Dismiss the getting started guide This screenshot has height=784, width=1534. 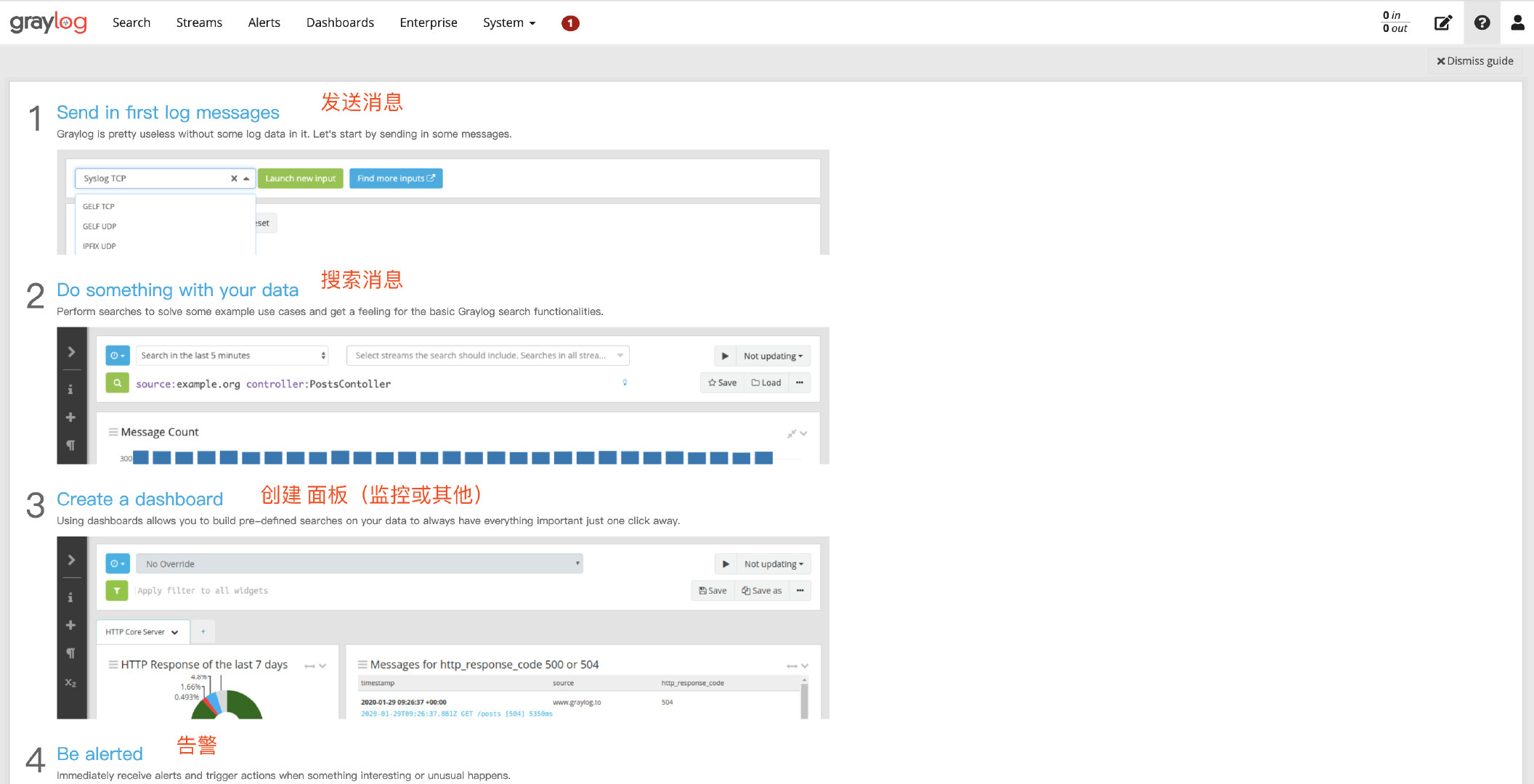coord(1474,61)
